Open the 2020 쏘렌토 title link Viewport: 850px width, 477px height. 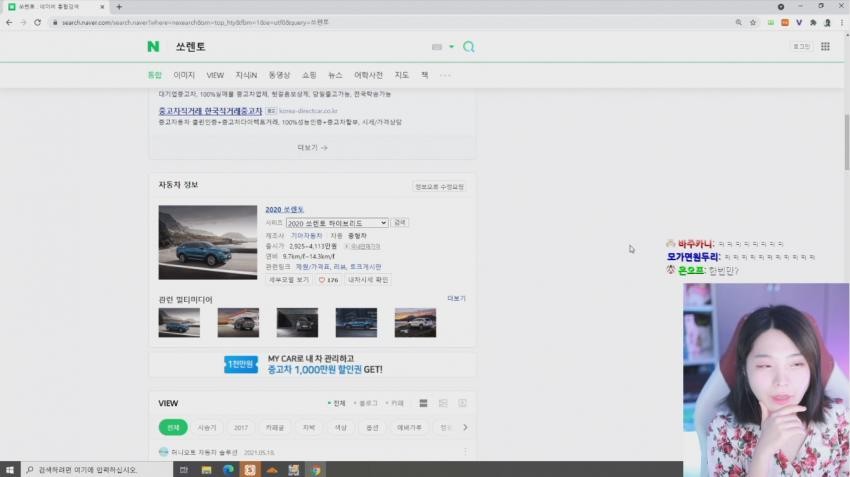pos(285,209)
